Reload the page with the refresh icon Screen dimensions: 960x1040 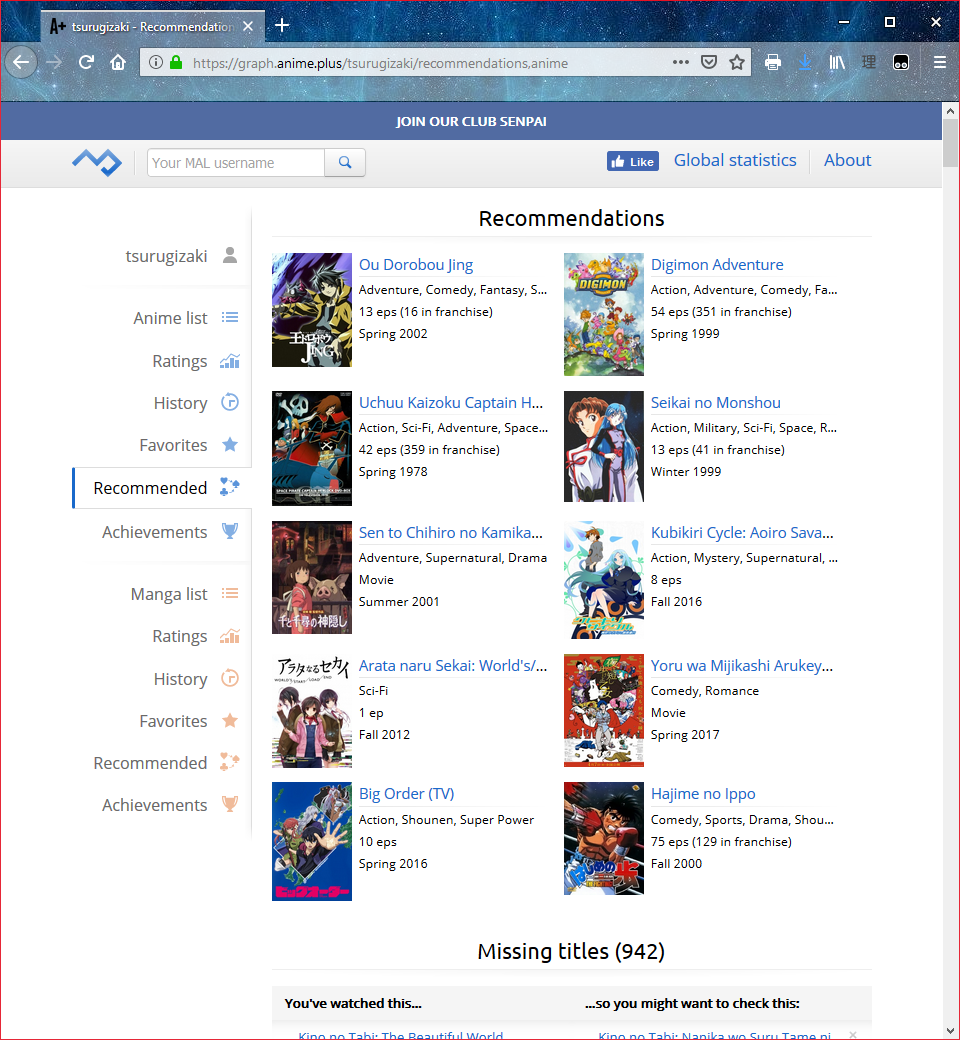pos(86,62)
